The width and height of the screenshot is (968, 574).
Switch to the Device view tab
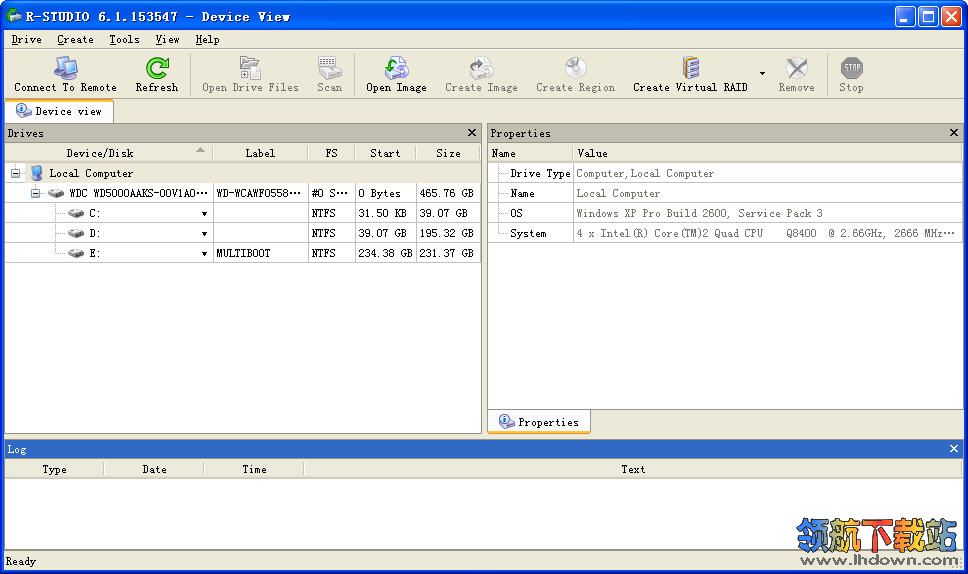[x=59, y=111]
